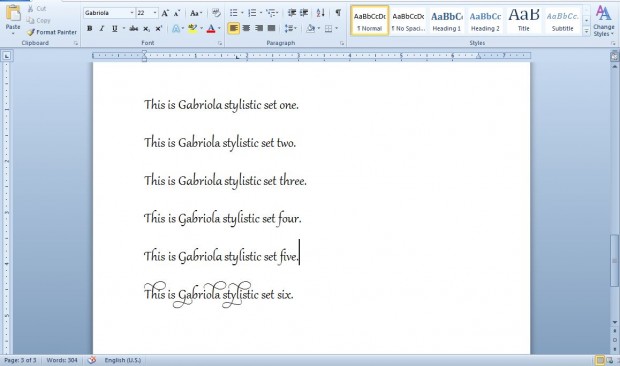
Task: Open the borders dropdown arrow
Action: coord(336,28)
